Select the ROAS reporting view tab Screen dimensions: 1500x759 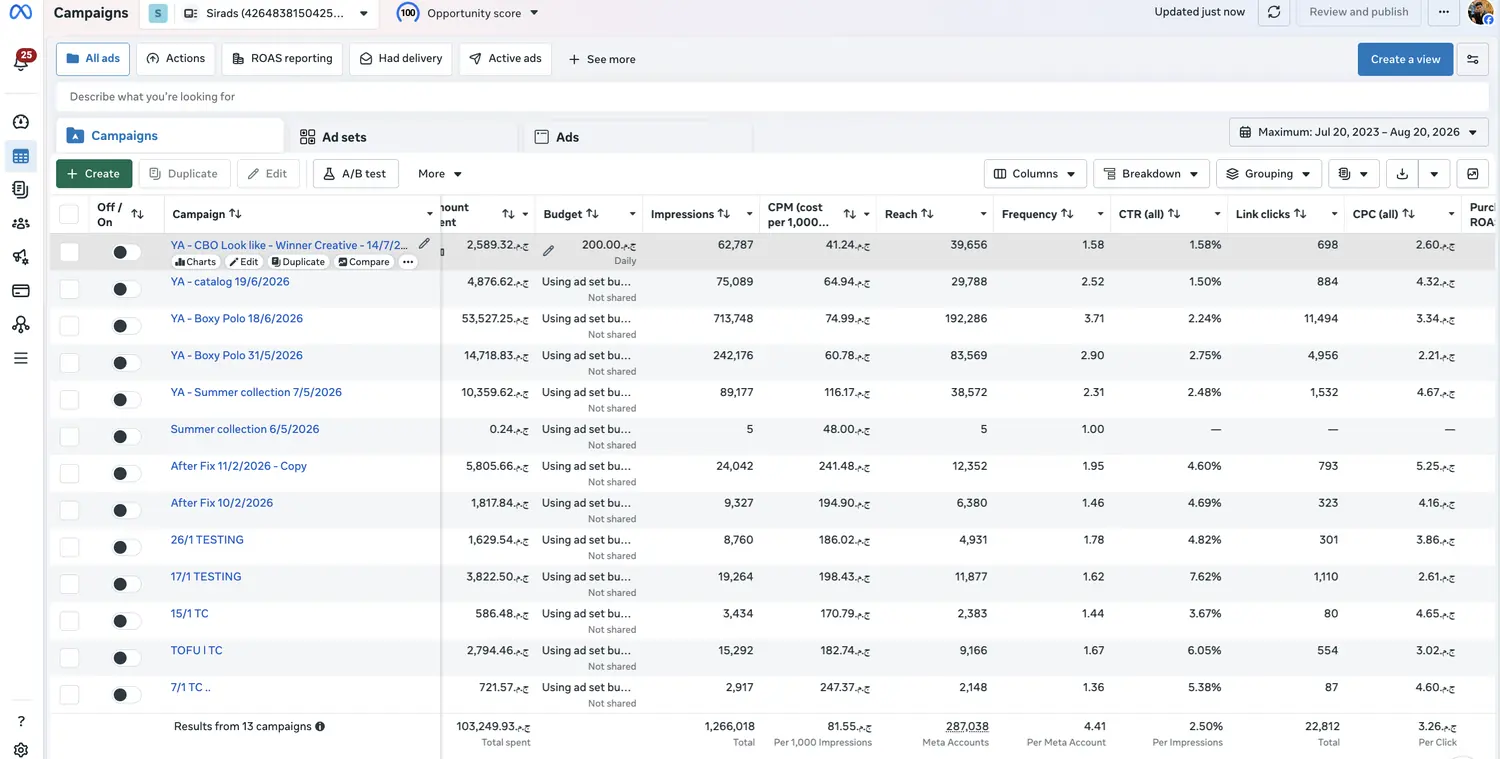tap(282, 59)
